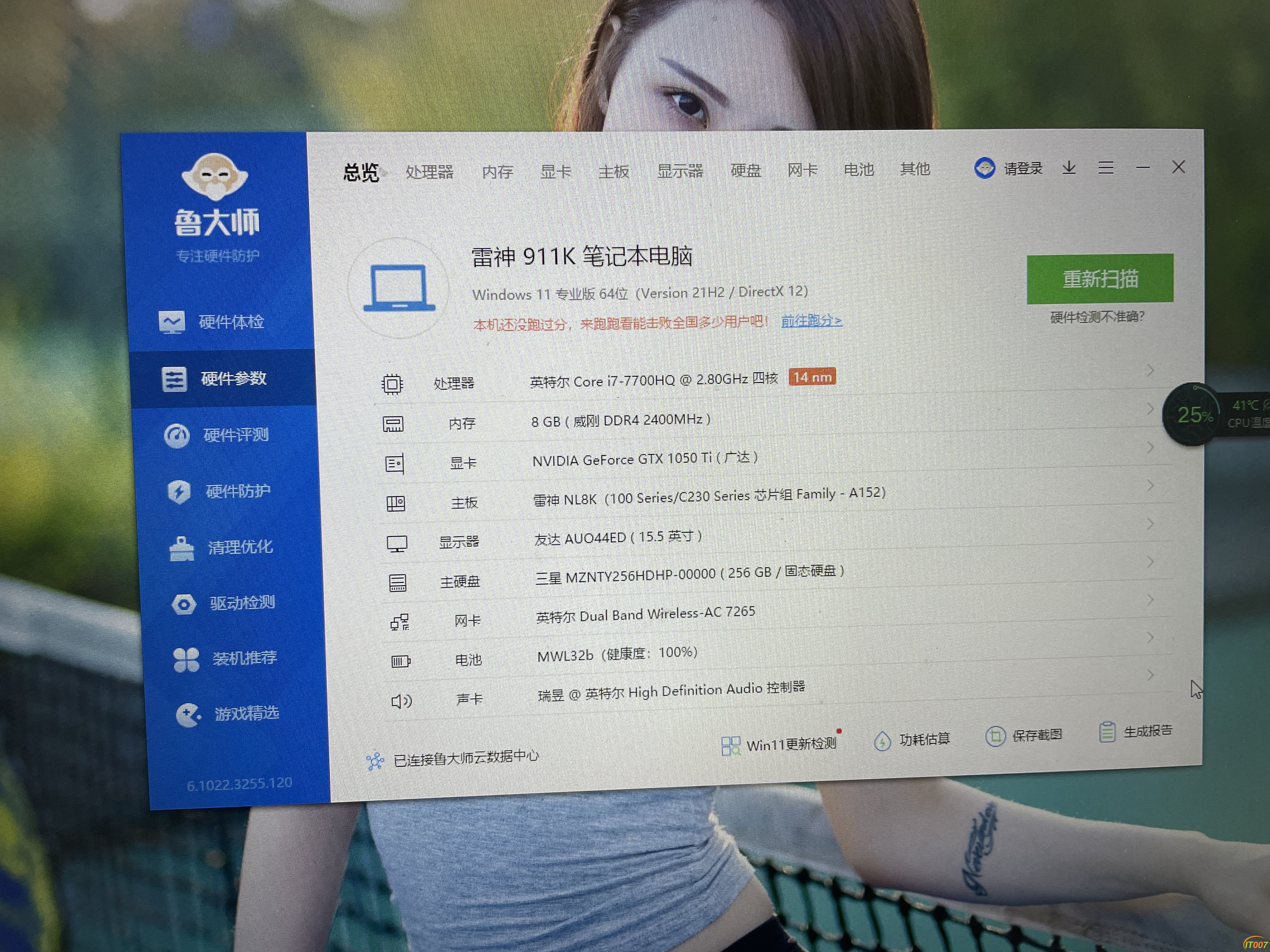Select 硬件参数 sidebar item

(x=223, y=379)
